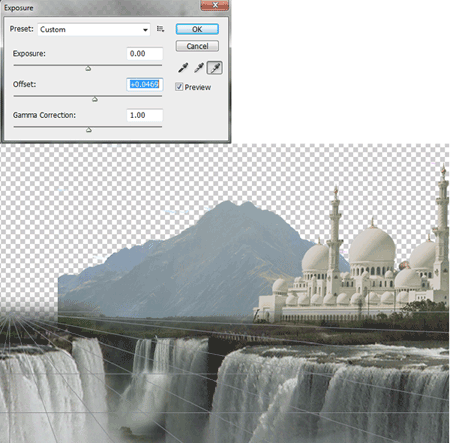Close the Exposure dialog window
The width and height of the screenshot is (450, 443).
click(x=215, y=5)
